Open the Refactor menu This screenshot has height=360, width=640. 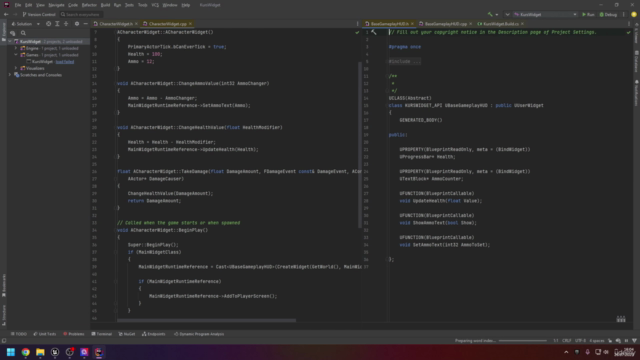[x=89, y=5]
